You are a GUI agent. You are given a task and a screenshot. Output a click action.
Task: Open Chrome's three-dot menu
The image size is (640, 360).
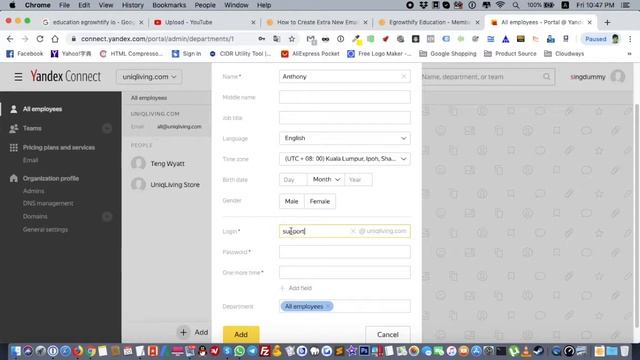[630, 39]
